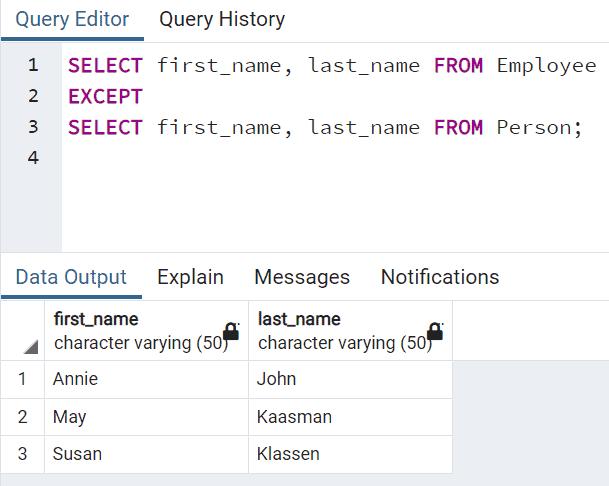Go to the Notifications tab
609x486 pixels.
pos(439,277)
